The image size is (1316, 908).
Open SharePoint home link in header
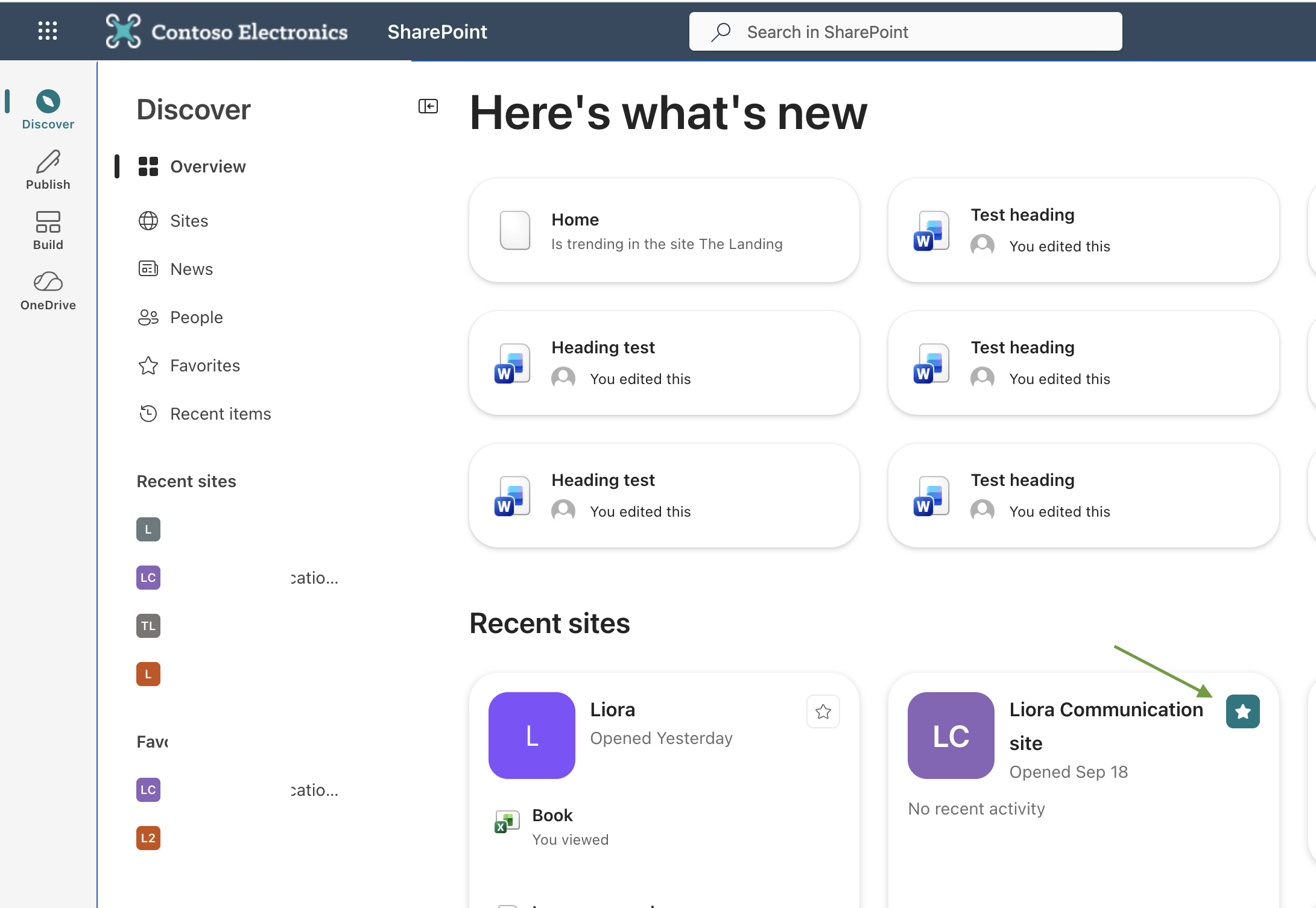(x=437, y=31)
